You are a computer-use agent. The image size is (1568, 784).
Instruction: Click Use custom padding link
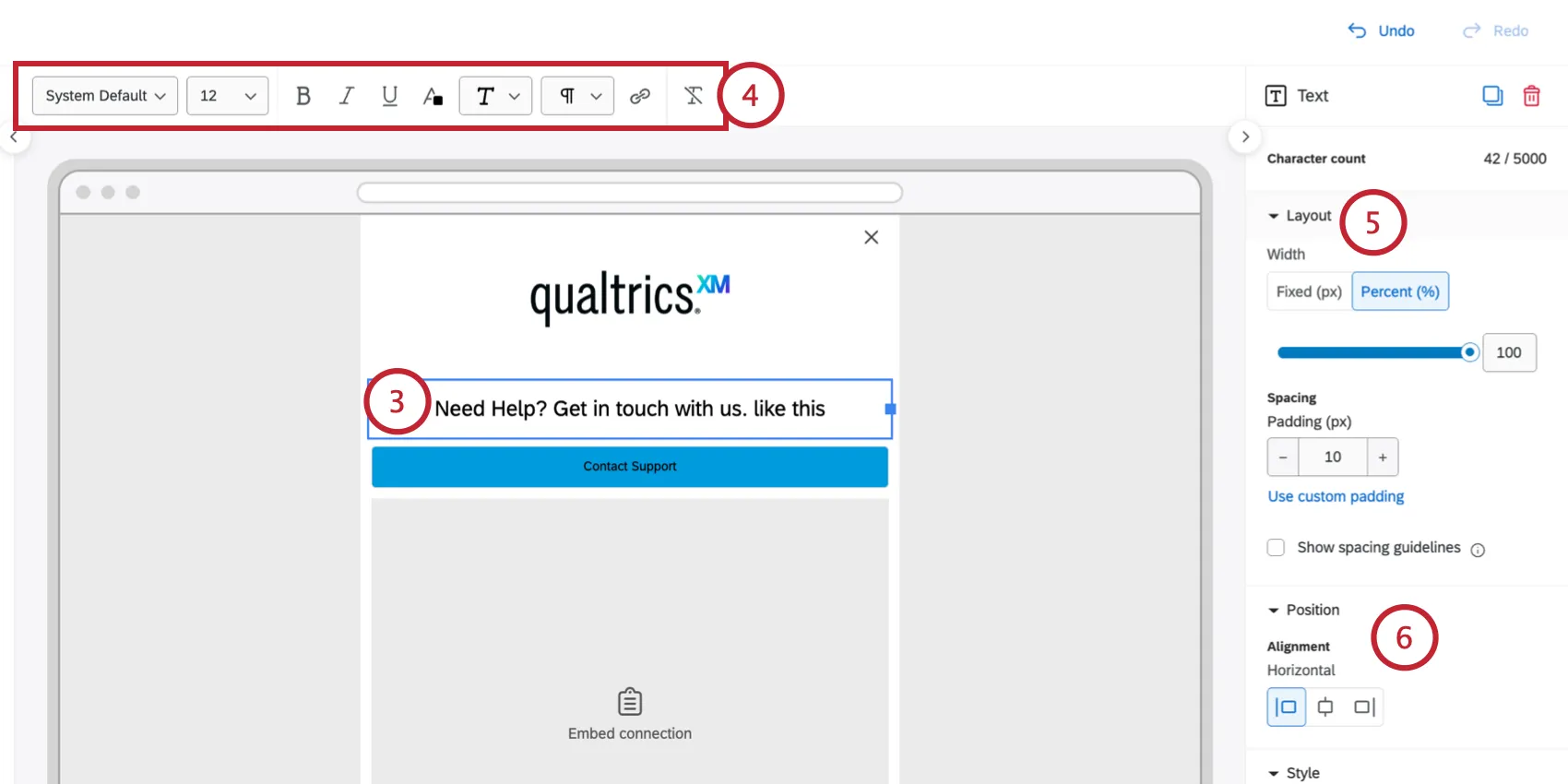coord(1336,496)
